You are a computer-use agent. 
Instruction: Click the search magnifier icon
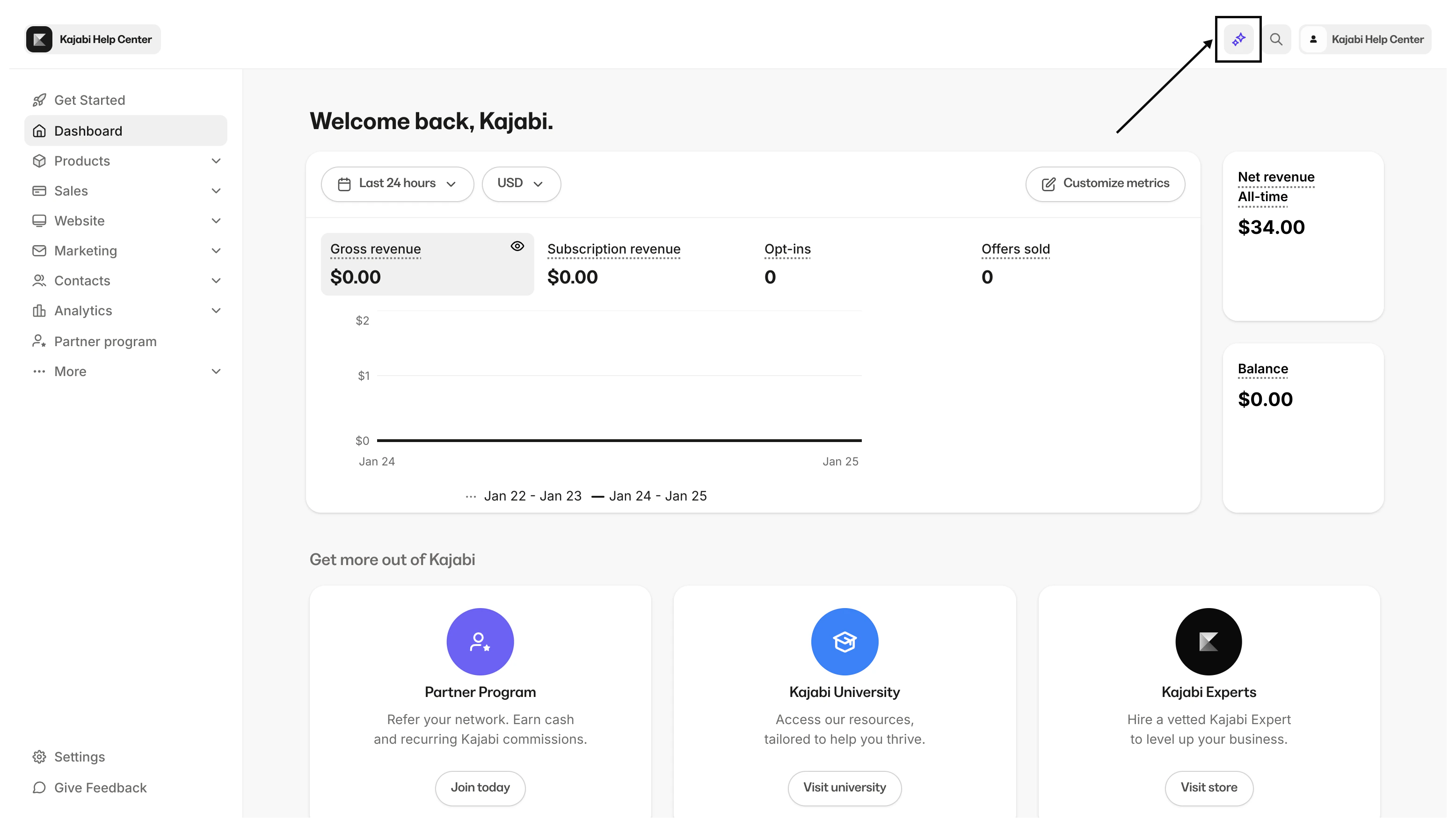[1276, 39]
